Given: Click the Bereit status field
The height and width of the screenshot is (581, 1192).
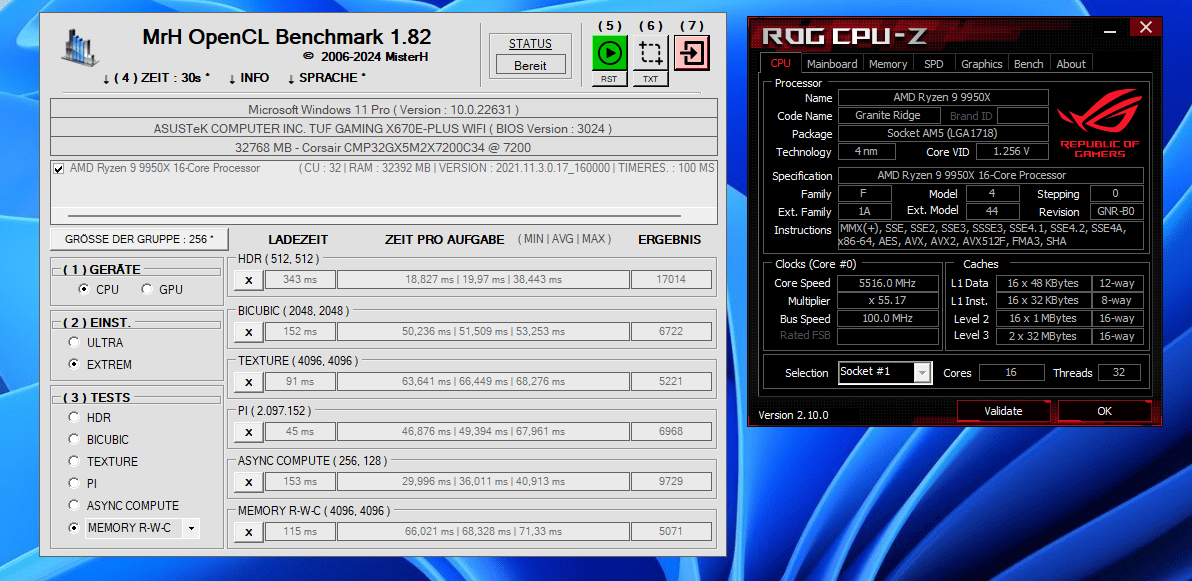Looking at the screenshot, I should tap(530, 65).
